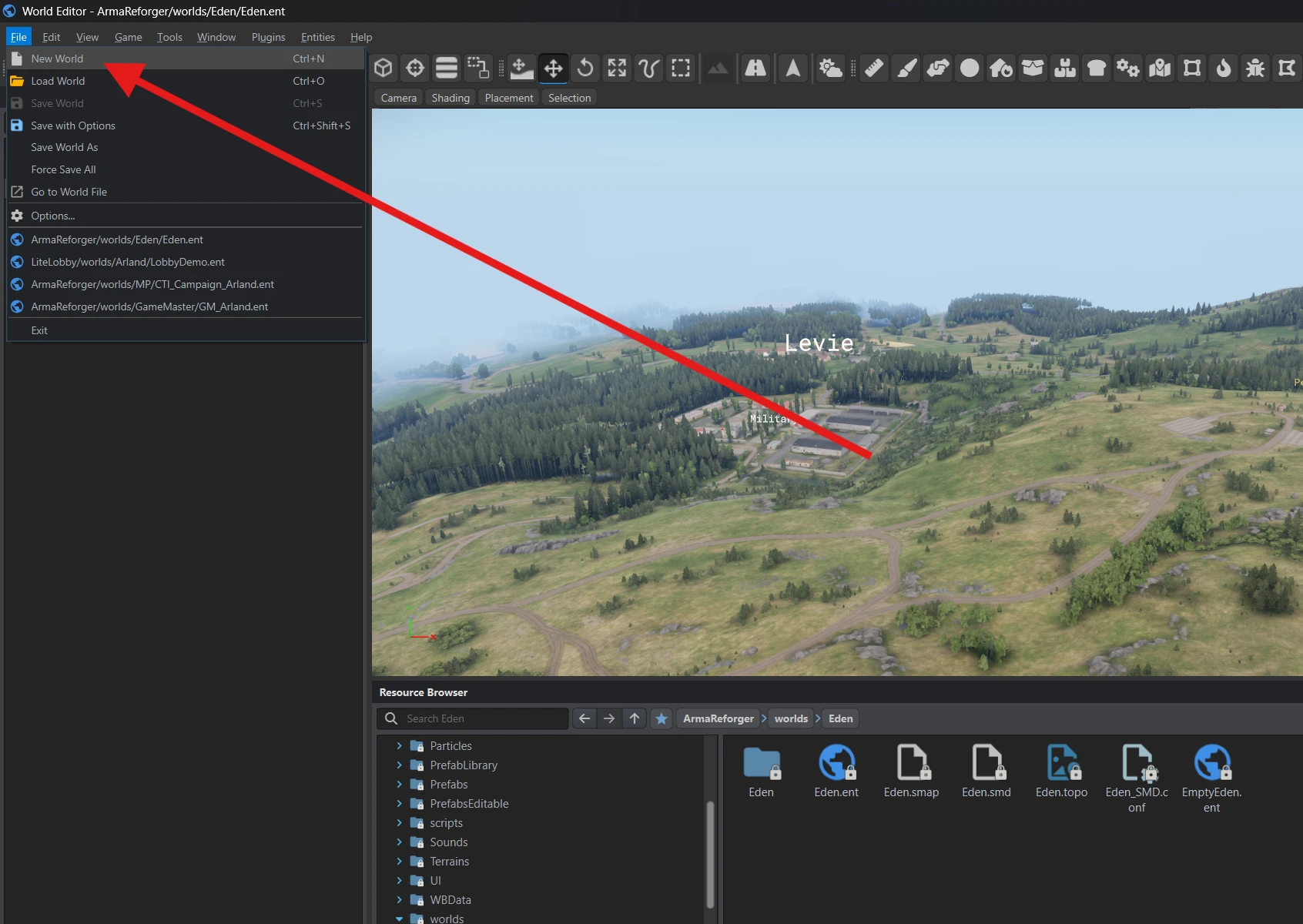Expand the Terrains folder
The width and height of the screenshot is (1303, 924).
(399, 862)
